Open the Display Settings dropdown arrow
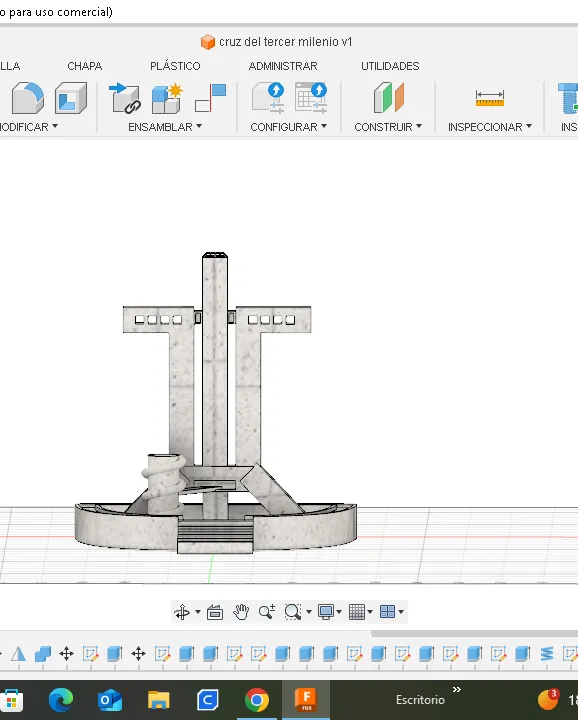This screenshot has height=720, width=578. 339,612
